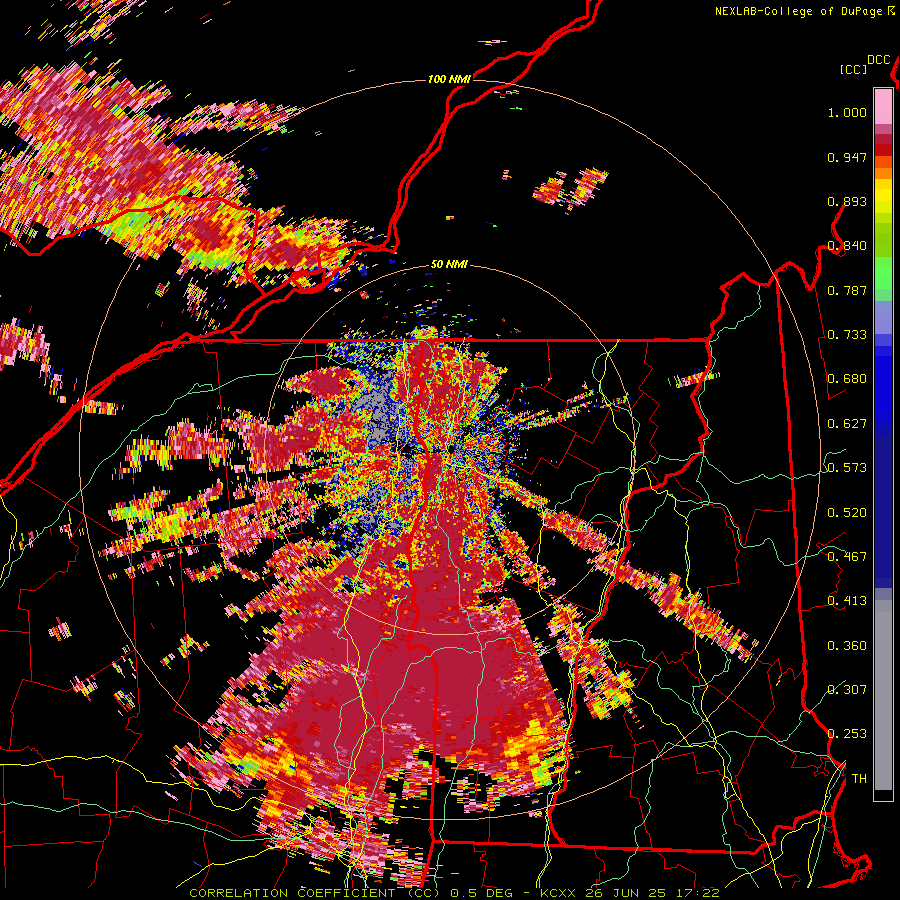Click the [CC] units label

pyautogui.click(x=853, y=69)
